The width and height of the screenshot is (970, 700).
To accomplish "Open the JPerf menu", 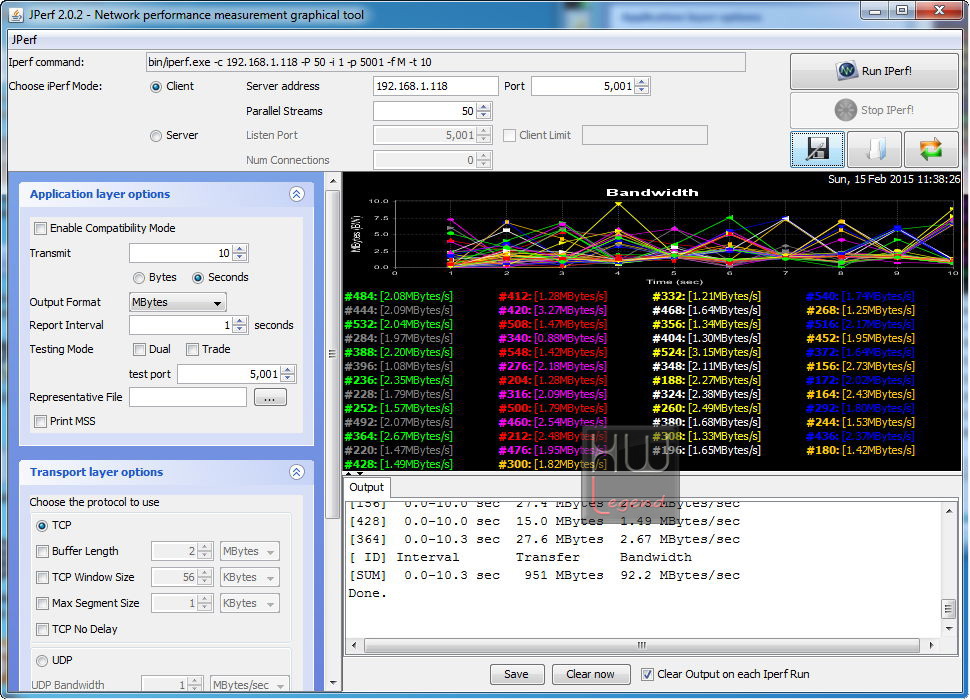I will (24, 40).
